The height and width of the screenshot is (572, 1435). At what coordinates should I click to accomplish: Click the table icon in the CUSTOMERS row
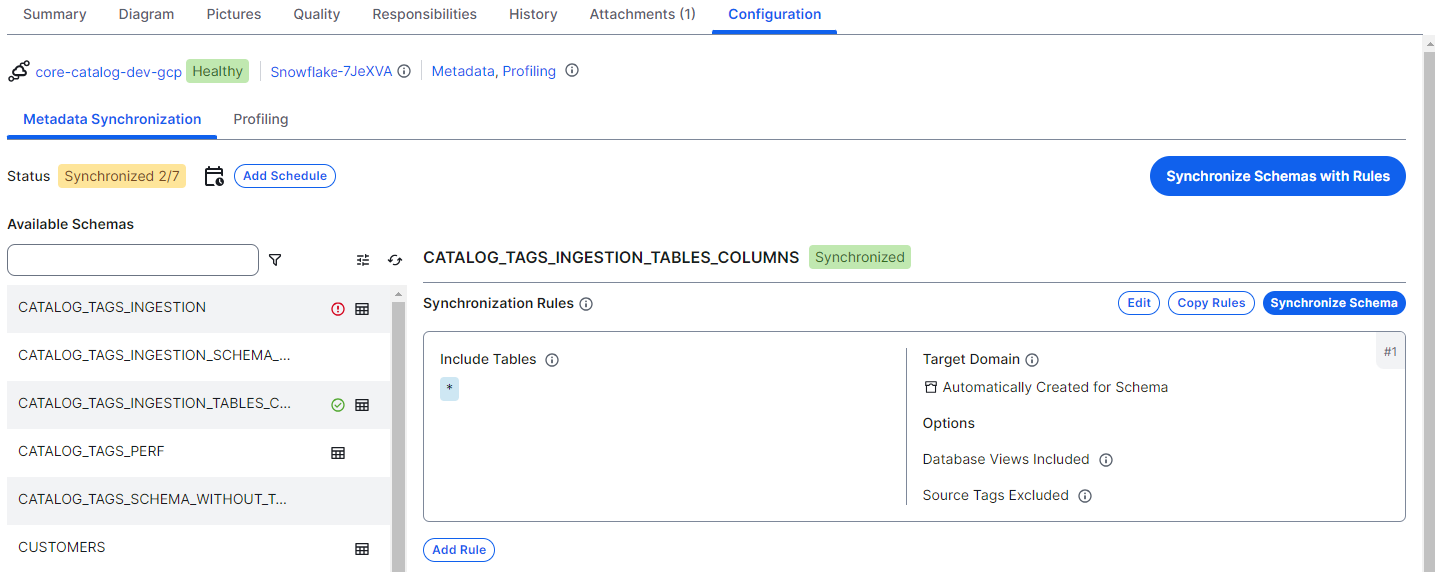362,549
